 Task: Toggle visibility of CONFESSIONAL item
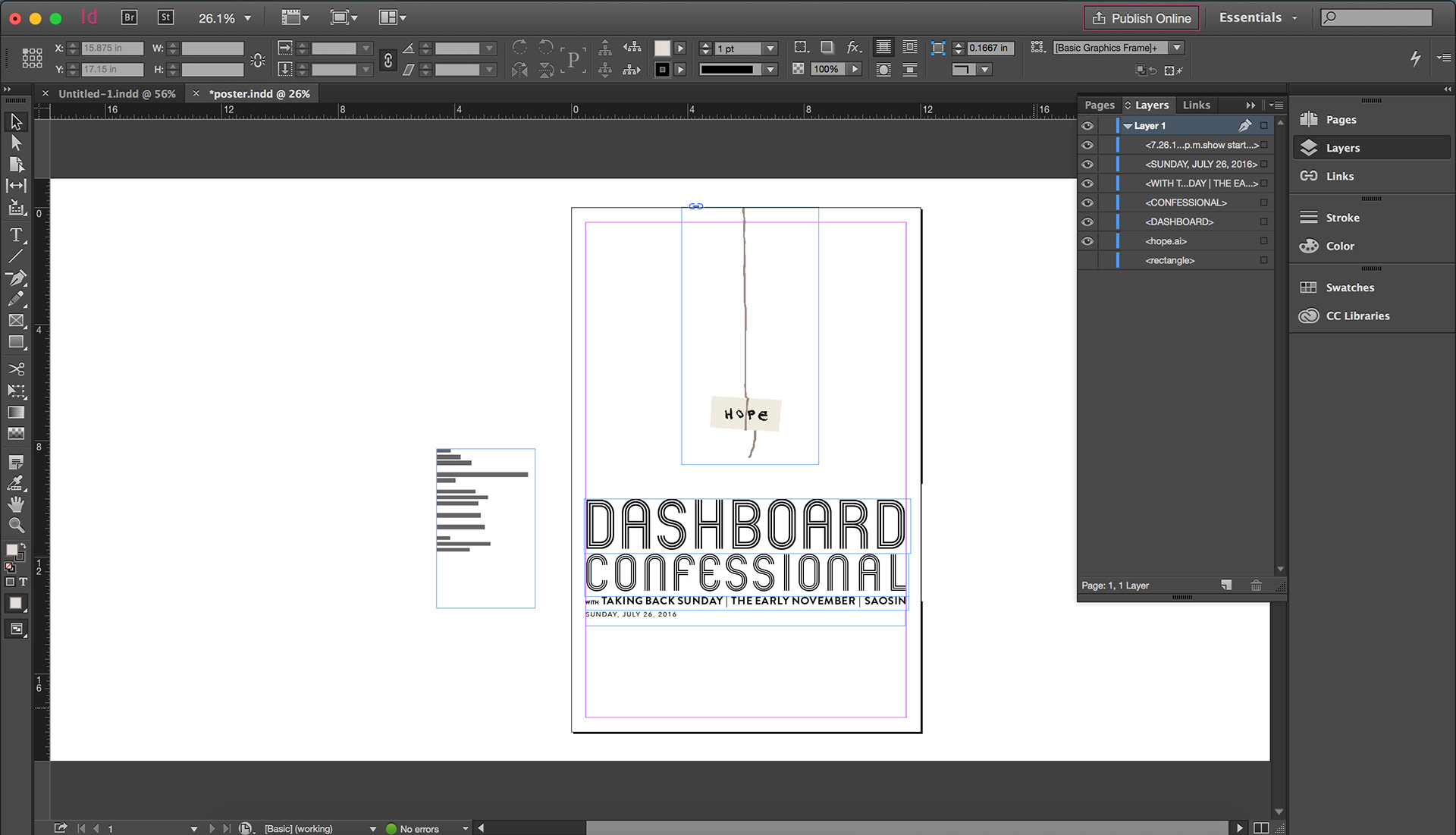click(x=1087, y=202)
